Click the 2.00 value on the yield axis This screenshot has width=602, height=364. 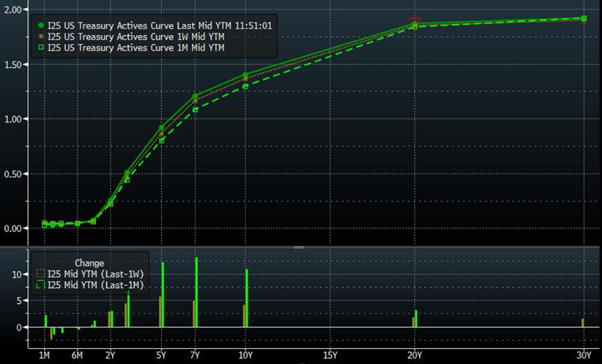13,9
